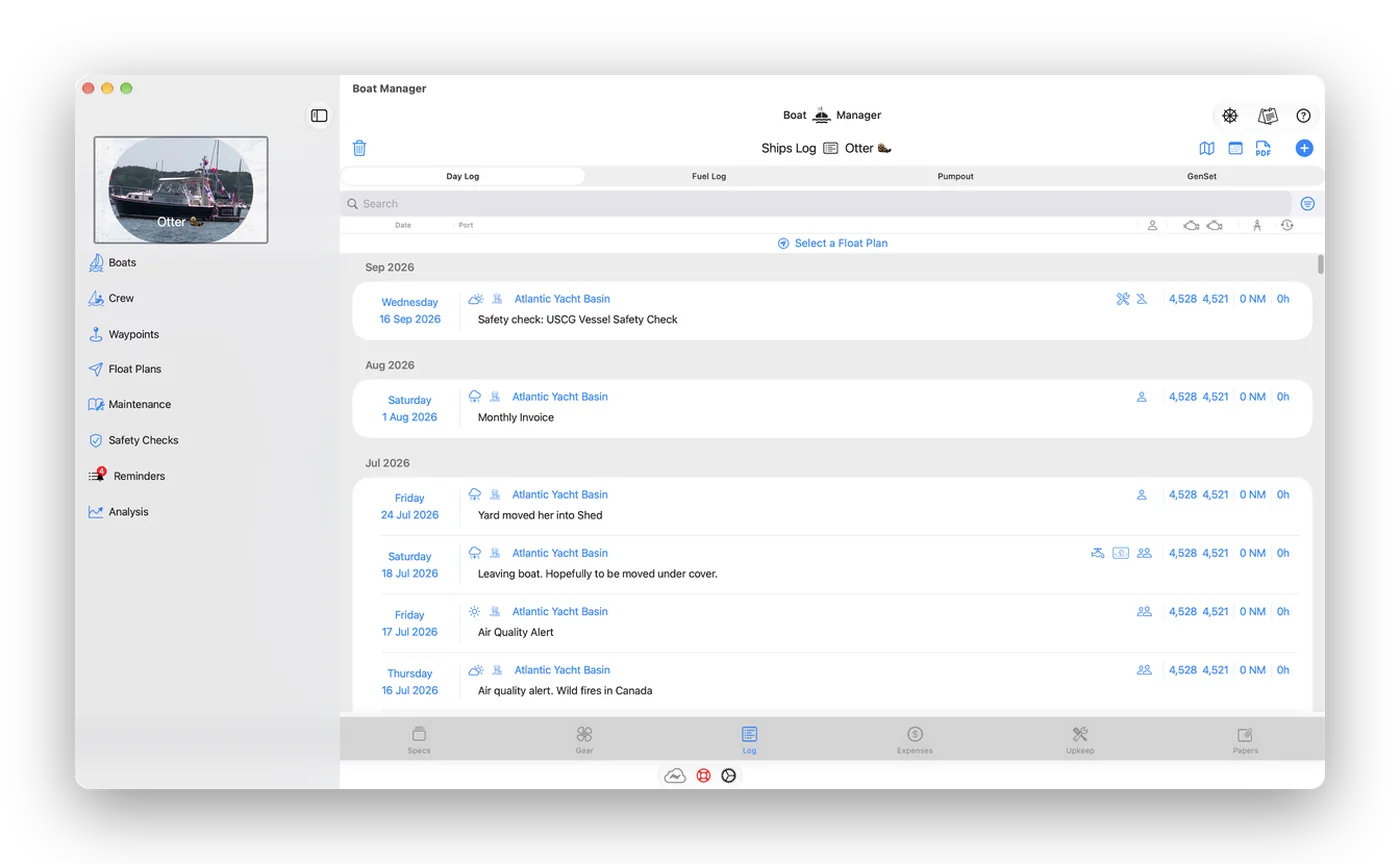Open the map view icon
This screenshot has height=864, width=1400.
[x=1207, y=148]
